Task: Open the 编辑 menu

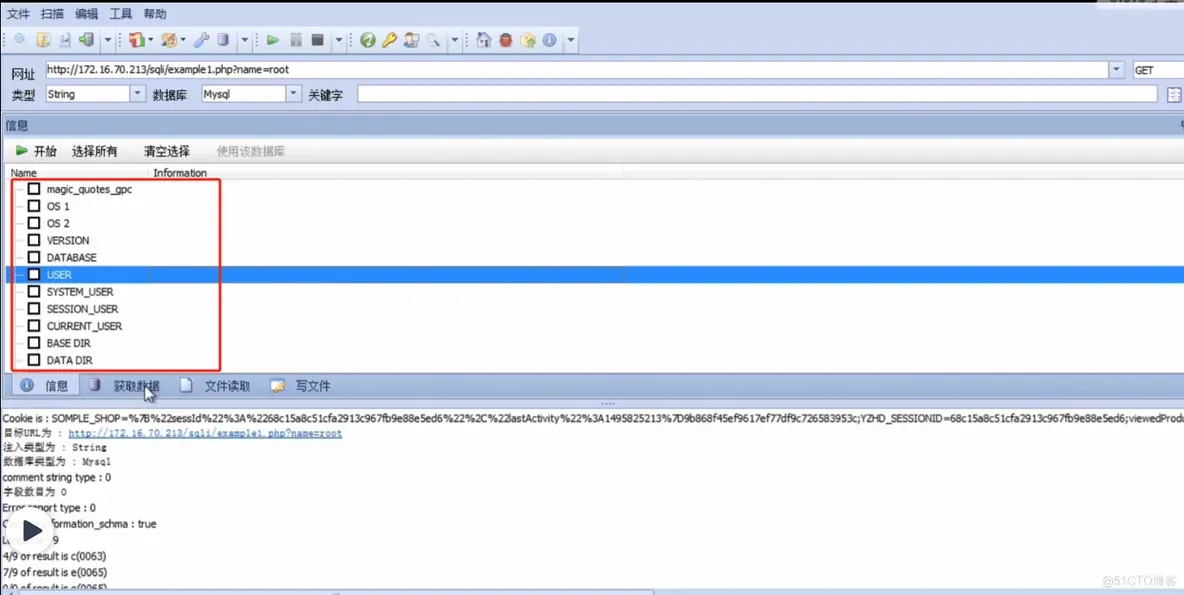Action: click(x=87, y=14)
